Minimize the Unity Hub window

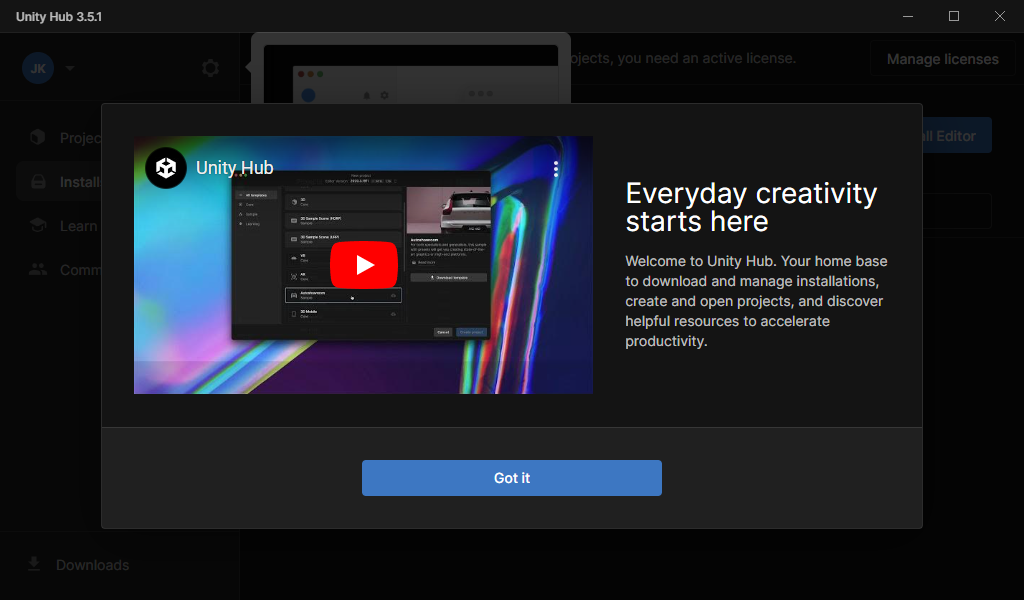click(908, 16)
